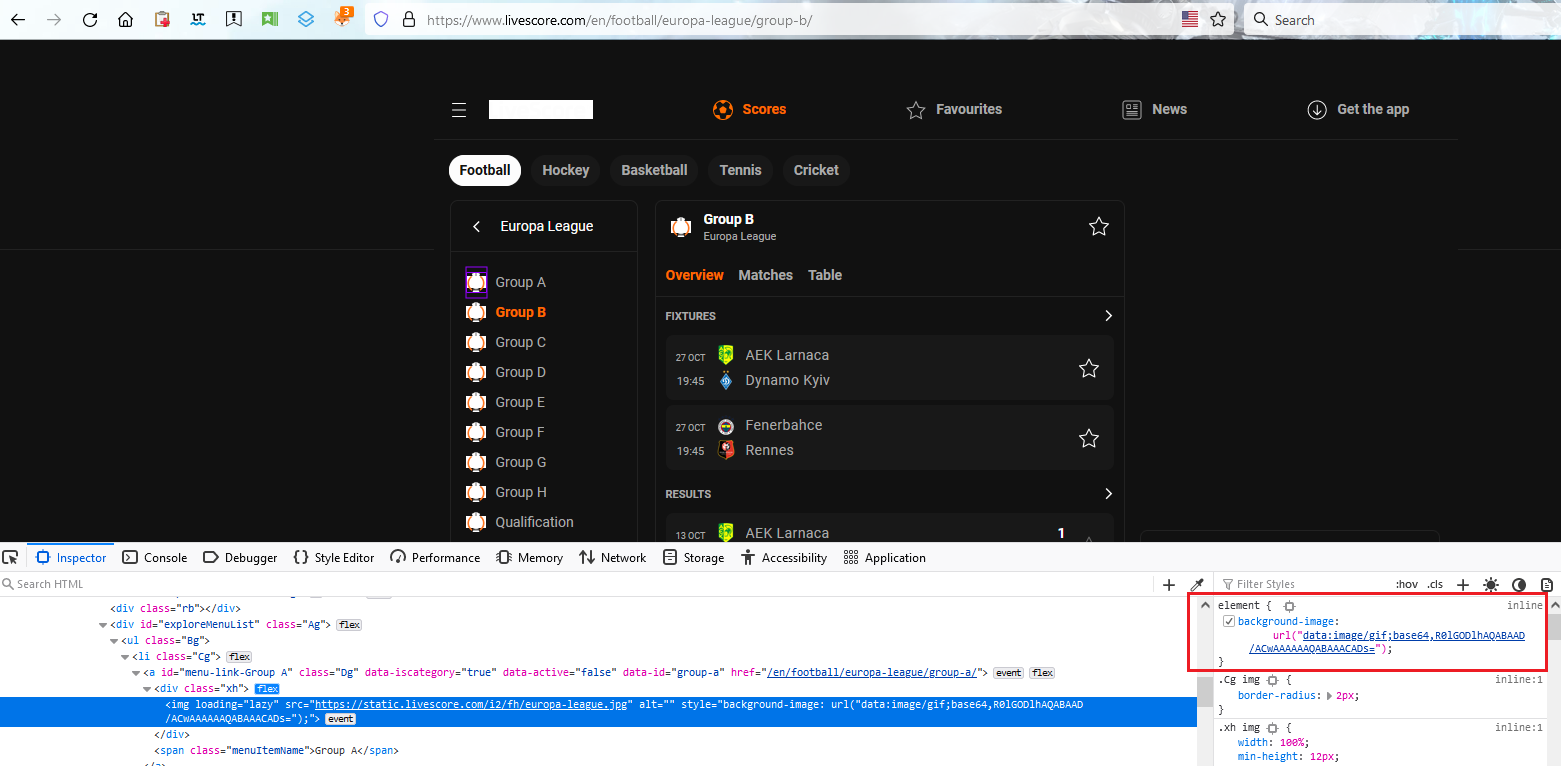Switch to the Console tab
This screenshot has height=766, width=1561.
coord(154,558)
